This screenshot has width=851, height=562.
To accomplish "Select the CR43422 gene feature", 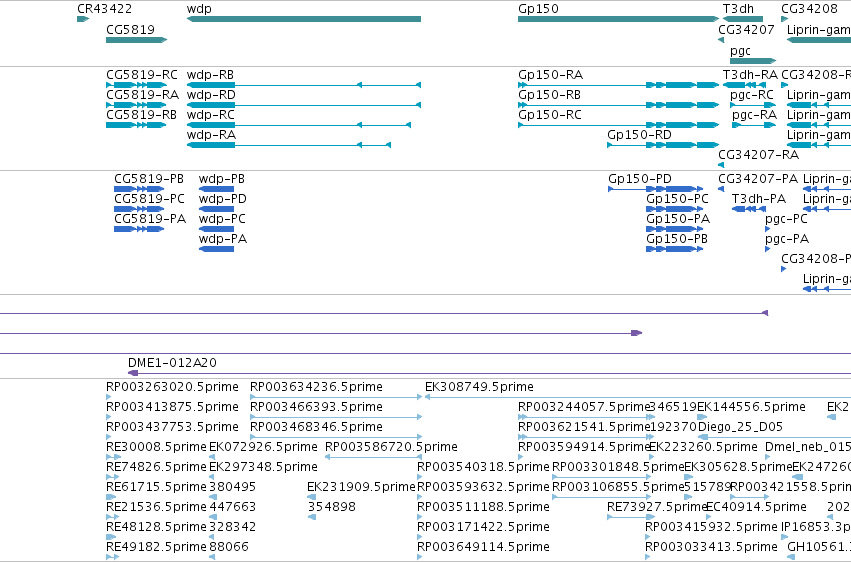I will click(x=83, y=19).
